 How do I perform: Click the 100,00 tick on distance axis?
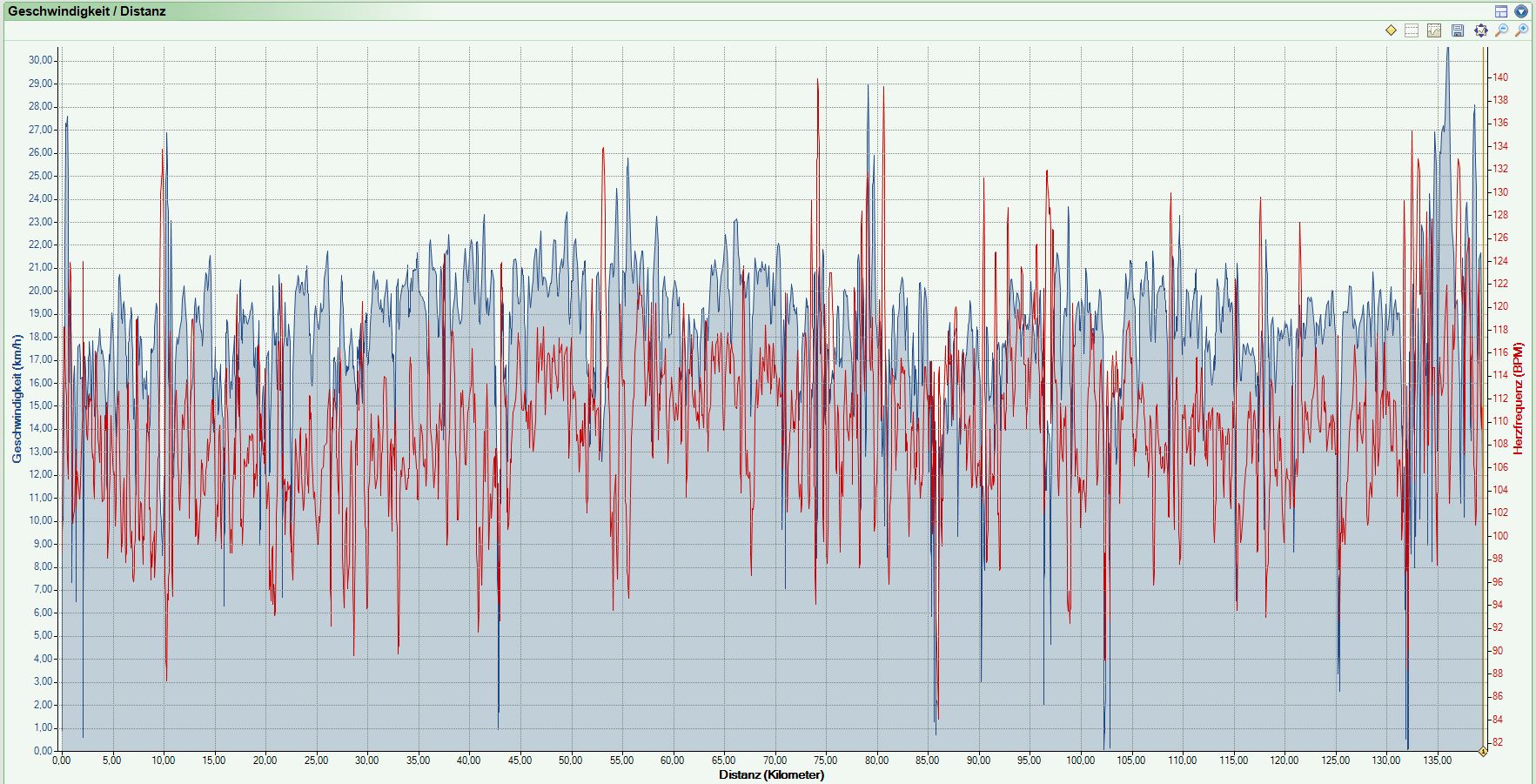click(1080, 761)
